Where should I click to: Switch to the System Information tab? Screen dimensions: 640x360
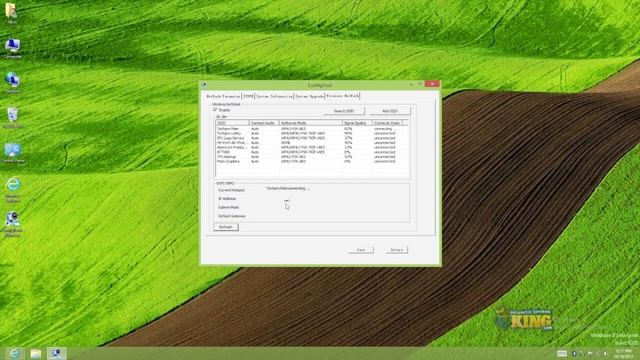coord(274,96)
